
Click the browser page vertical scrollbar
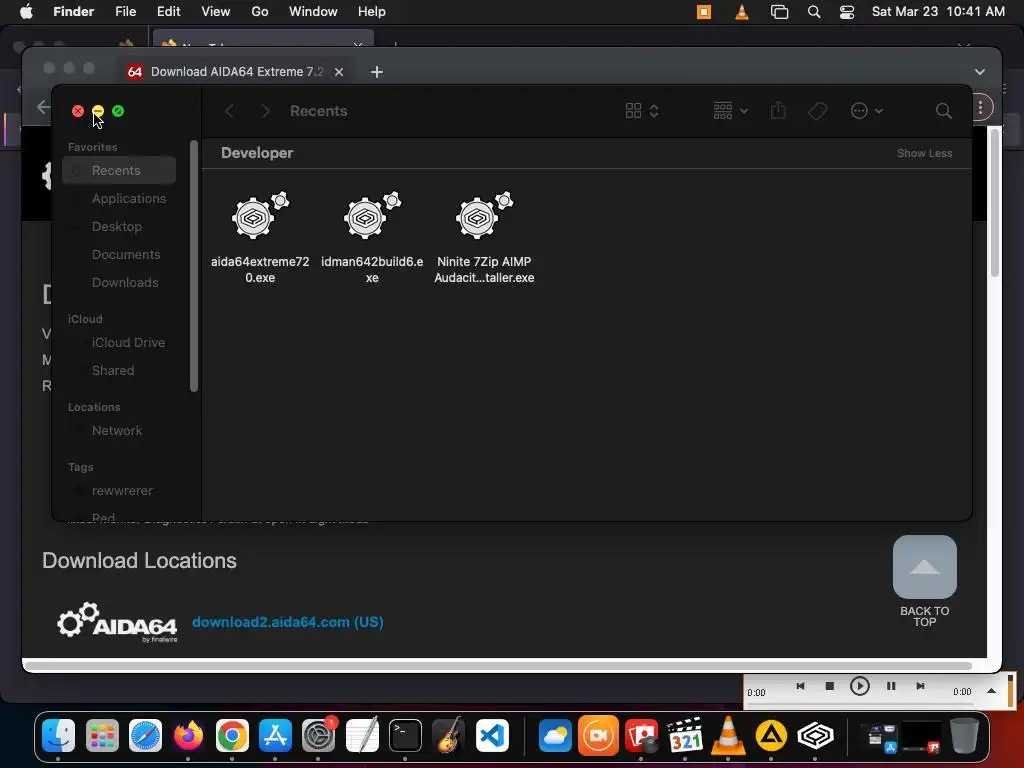point(995,202)
